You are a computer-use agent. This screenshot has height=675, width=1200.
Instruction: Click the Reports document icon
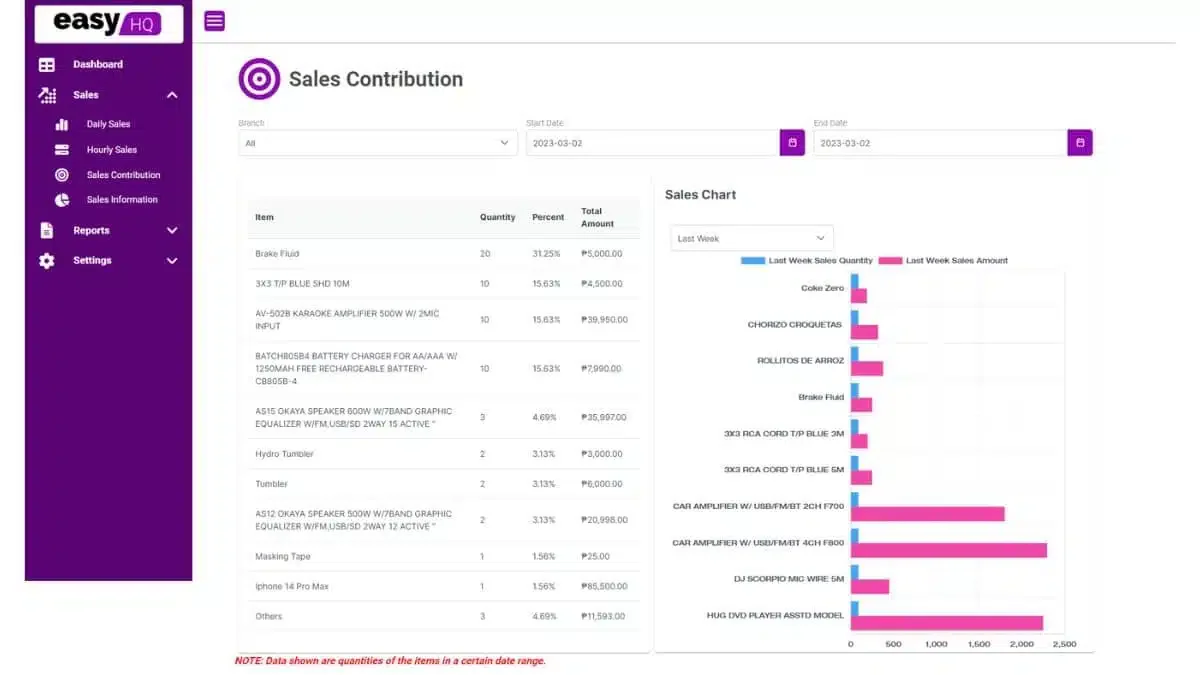point(47,231)
